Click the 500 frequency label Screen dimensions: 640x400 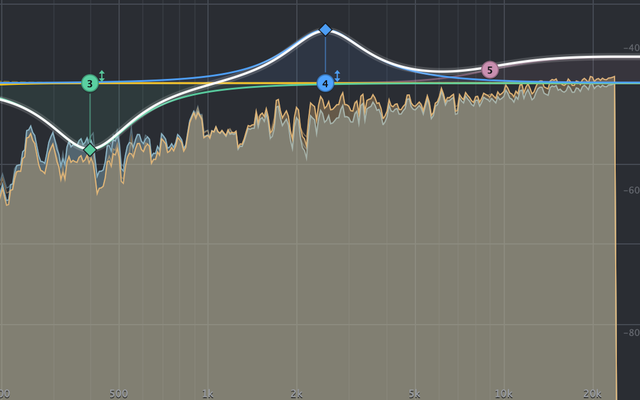pyautogui.click(x=119, y=394)
